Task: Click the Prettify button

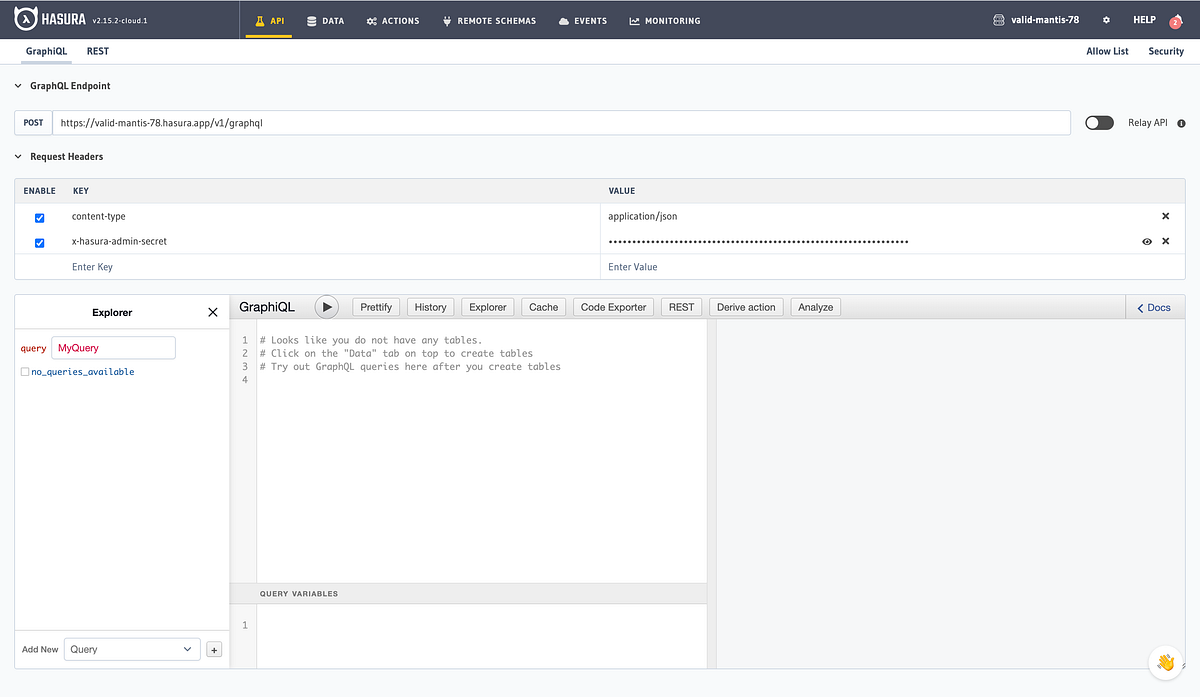Action: pos(375,307)
